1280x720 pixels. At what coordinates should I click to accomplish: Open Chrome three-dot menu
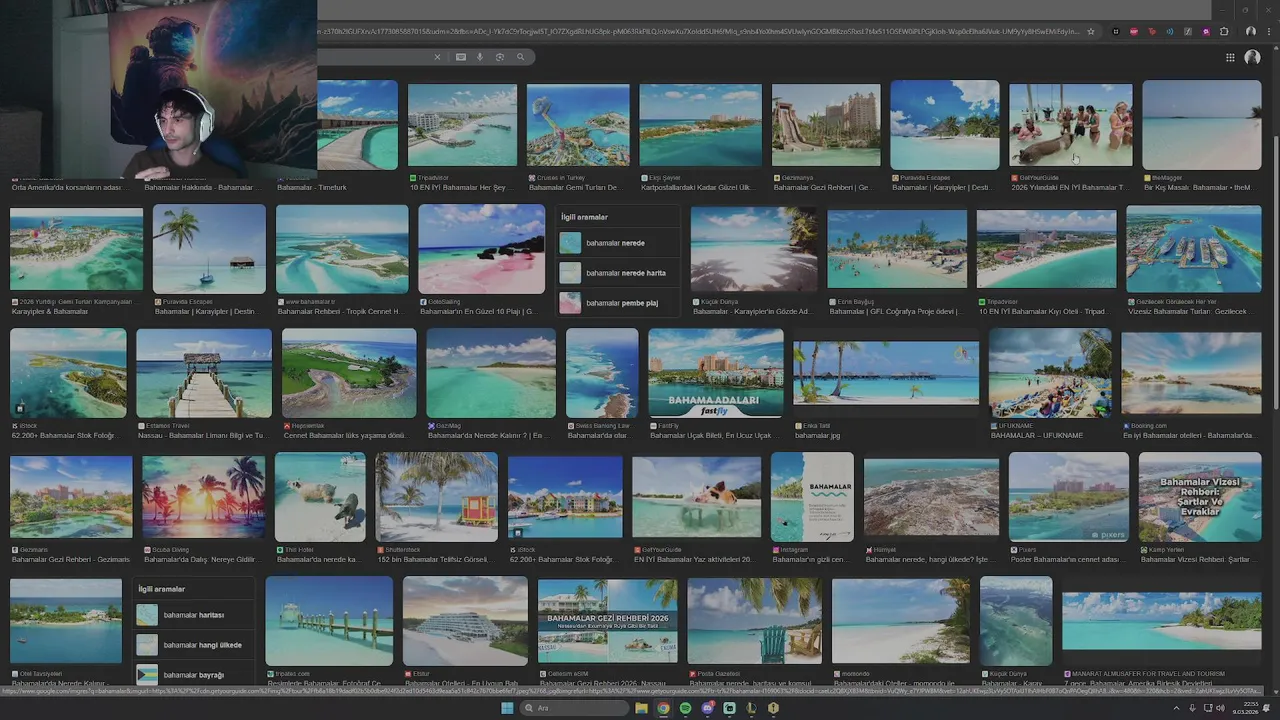[1268, 31]
